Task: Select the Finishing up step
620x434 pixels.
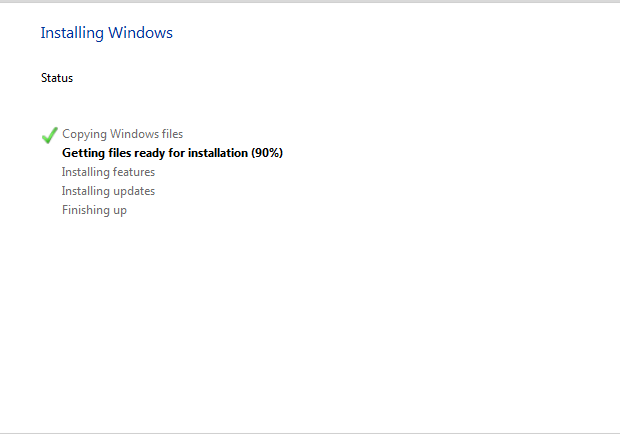Action: pos(94,210)
